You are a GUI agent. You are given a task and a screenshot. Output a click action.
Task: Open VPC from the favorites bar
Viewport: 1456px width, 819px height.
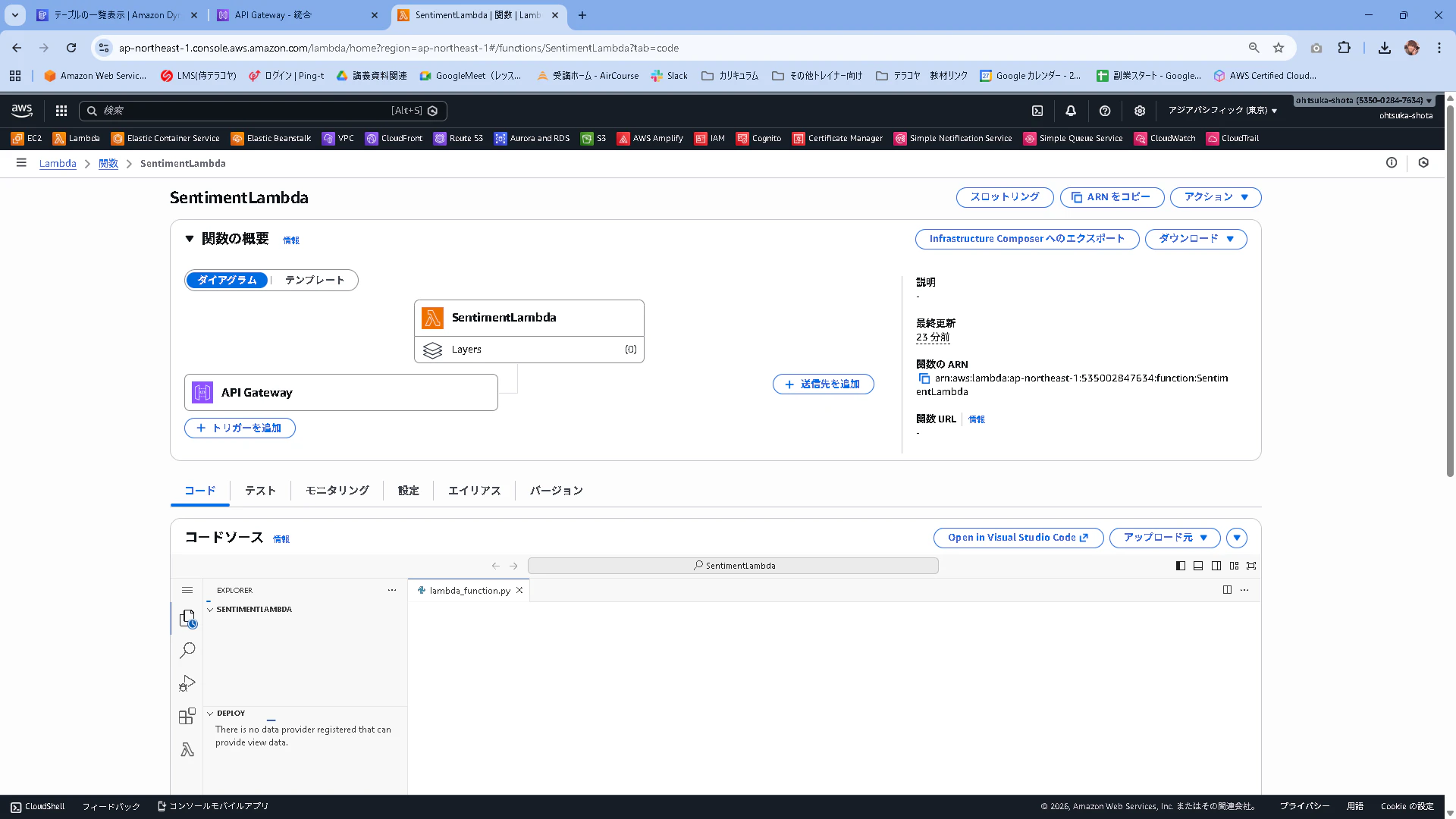338,139
